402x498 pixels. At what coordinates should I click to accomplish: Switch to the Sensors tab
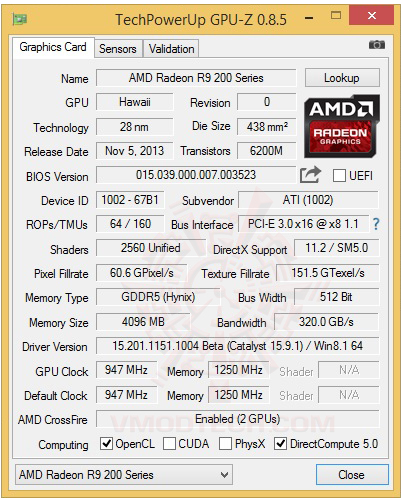click(x=118, y=49)
